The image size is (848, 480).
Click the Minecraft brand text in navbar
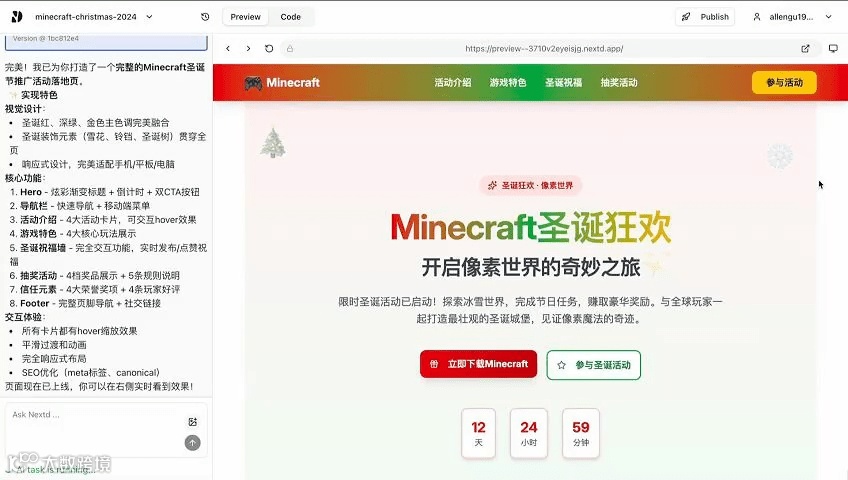click(293, 83)
